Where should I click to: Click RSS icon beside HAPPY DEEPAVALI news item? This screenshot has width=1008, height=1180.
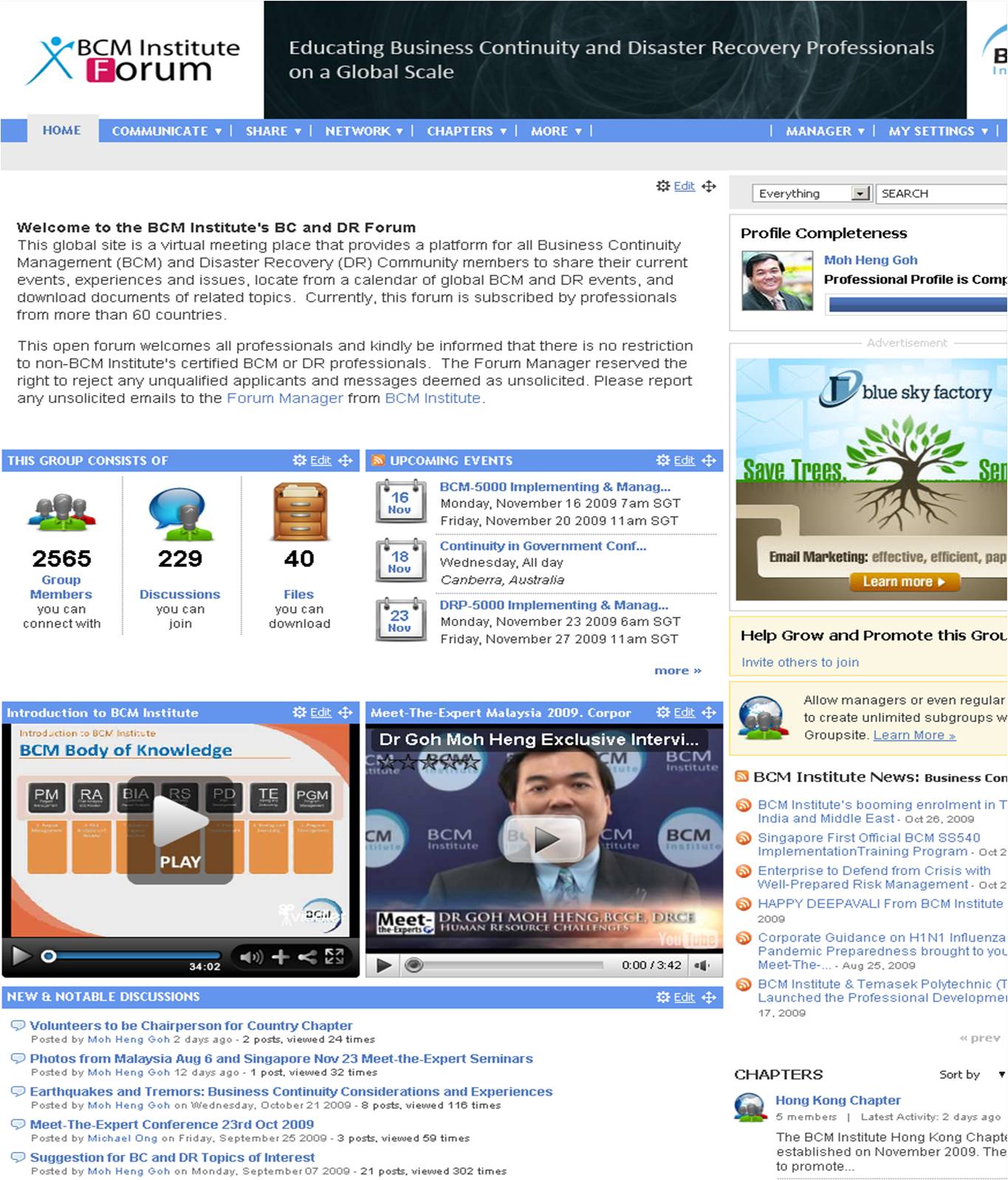(744, 905)
